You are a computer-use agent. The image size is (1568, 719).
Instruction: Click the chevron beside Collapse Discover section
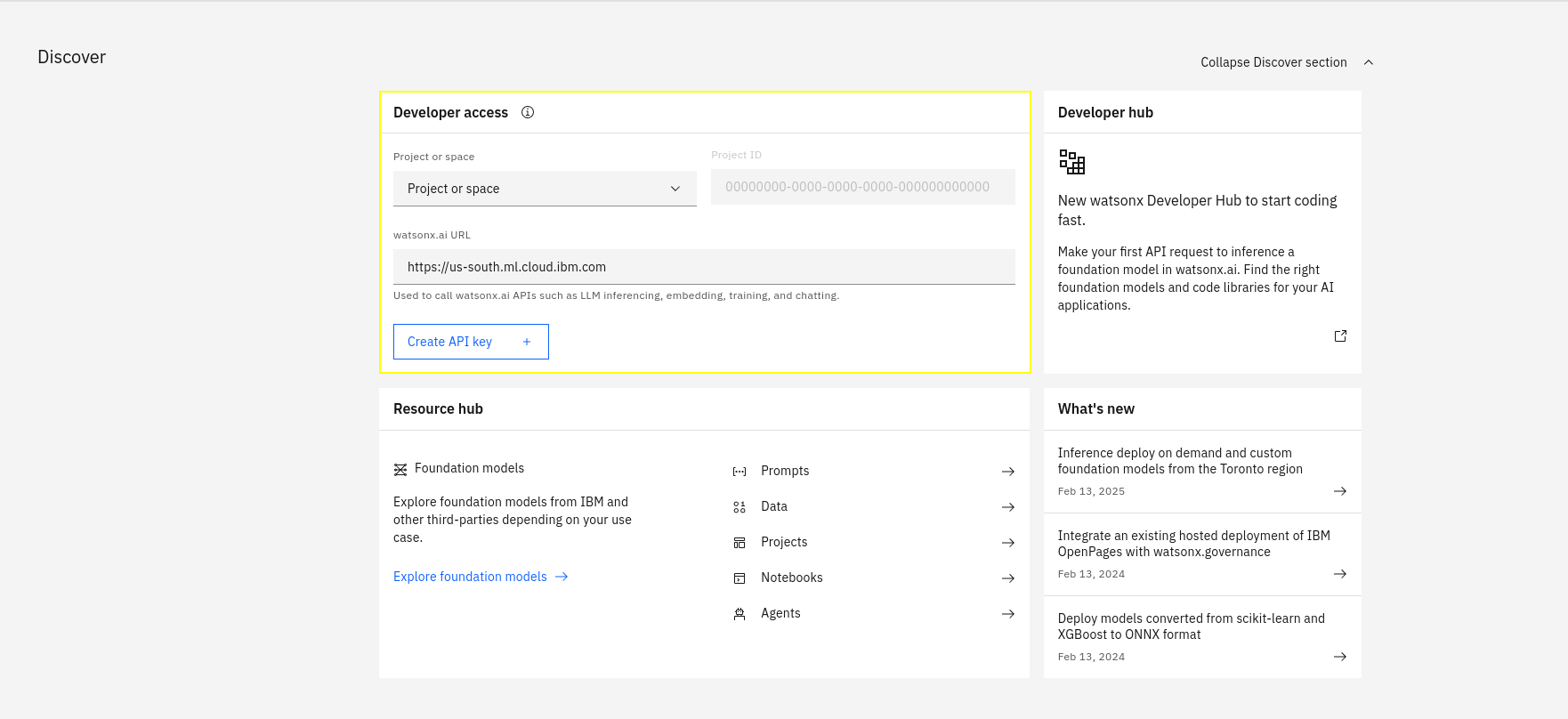pos(1369,62)
